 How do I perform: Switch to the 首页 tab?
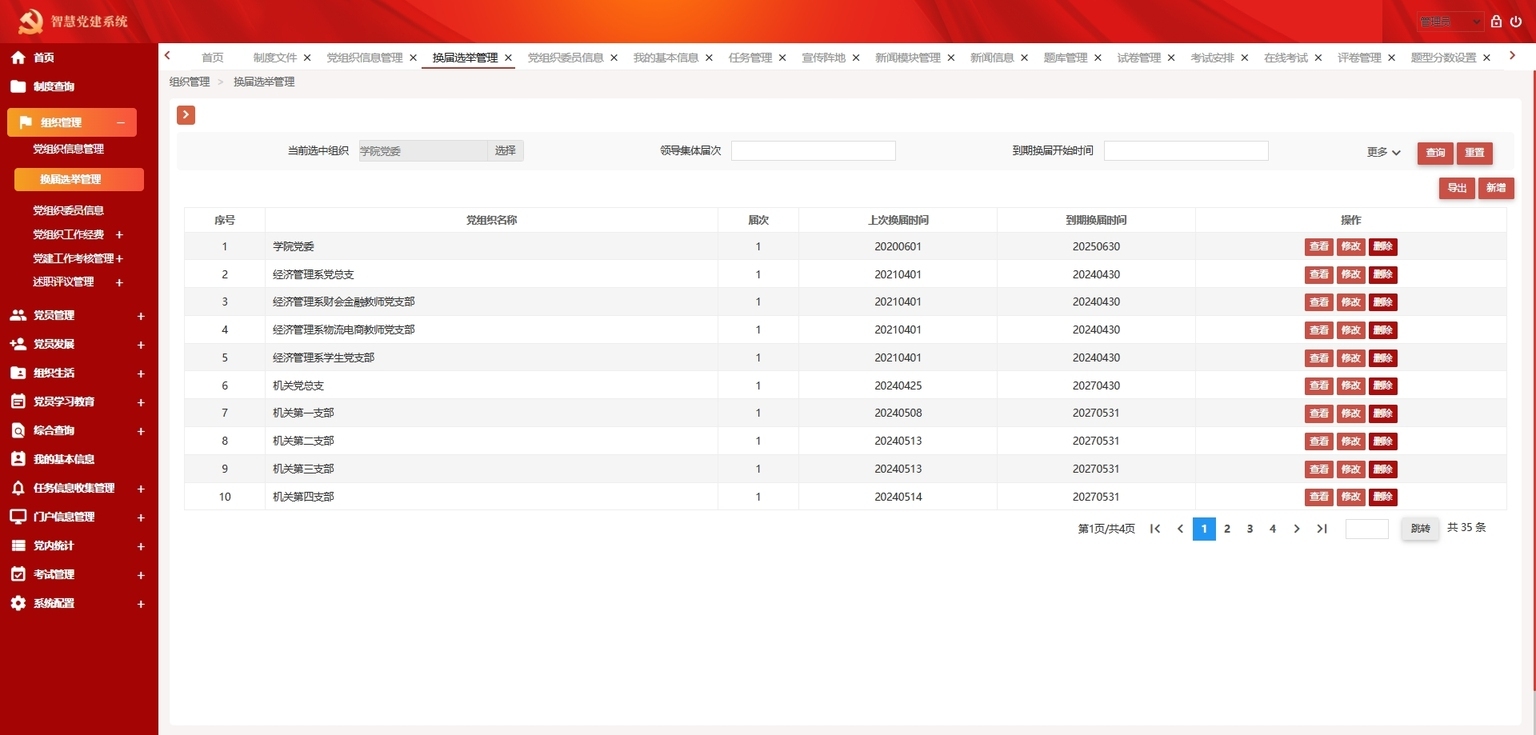point(212,58)
